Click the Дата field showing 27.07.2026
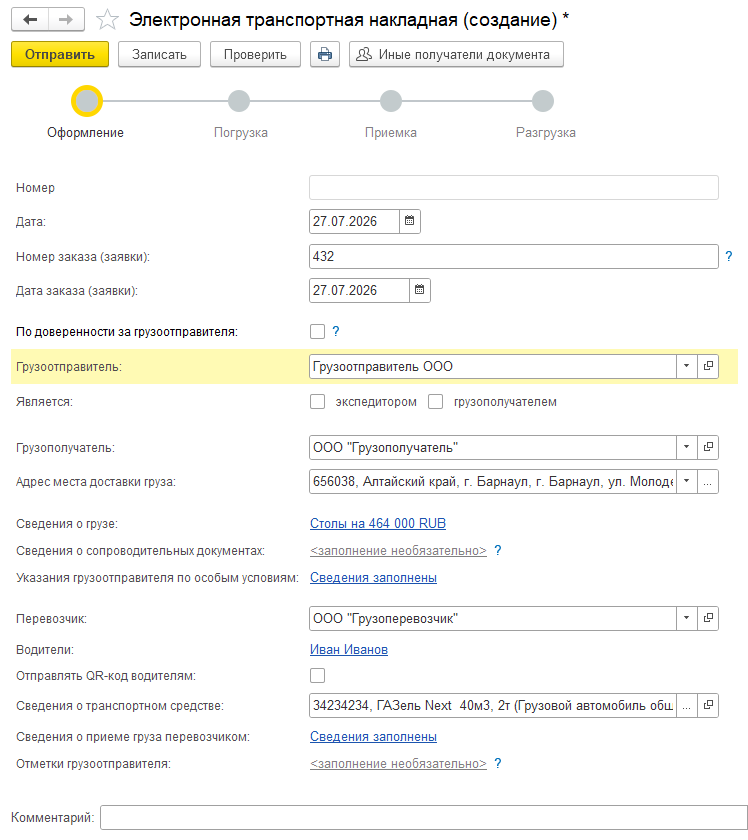The height and width of the screenshot is (840, 748). pyautogui.click(x=355, y=221)
